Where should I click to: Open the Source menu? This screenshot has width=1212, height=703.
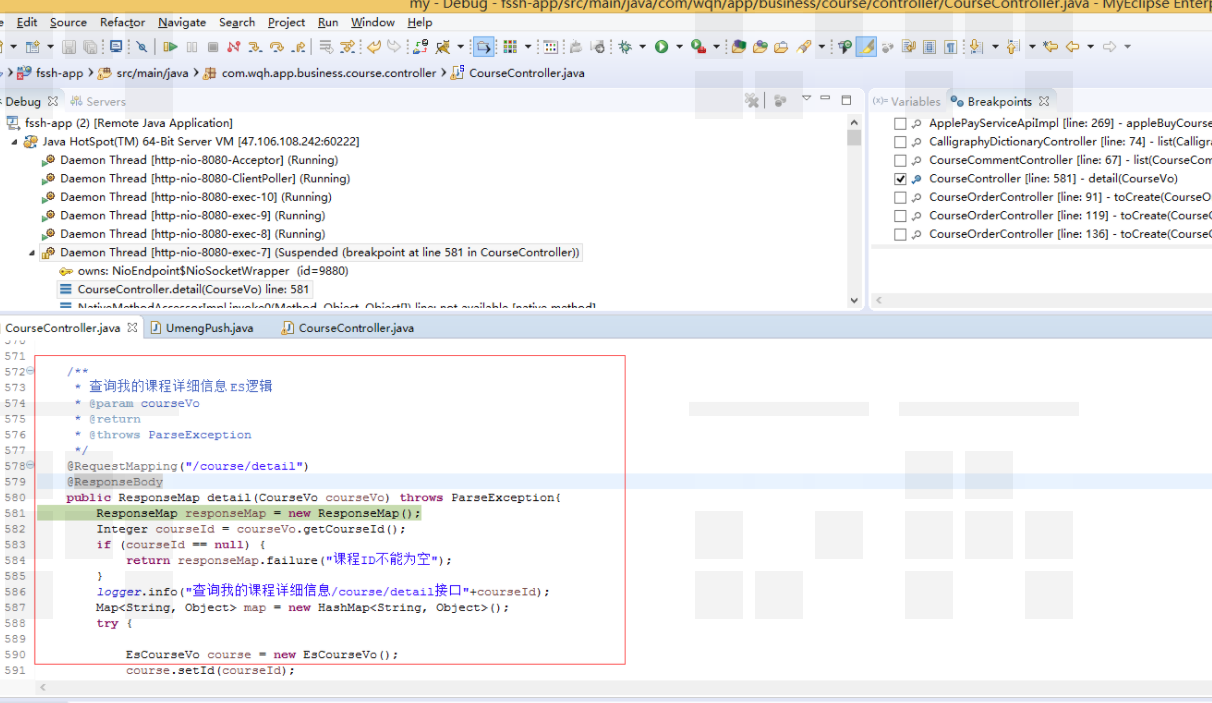coord(68,22)
